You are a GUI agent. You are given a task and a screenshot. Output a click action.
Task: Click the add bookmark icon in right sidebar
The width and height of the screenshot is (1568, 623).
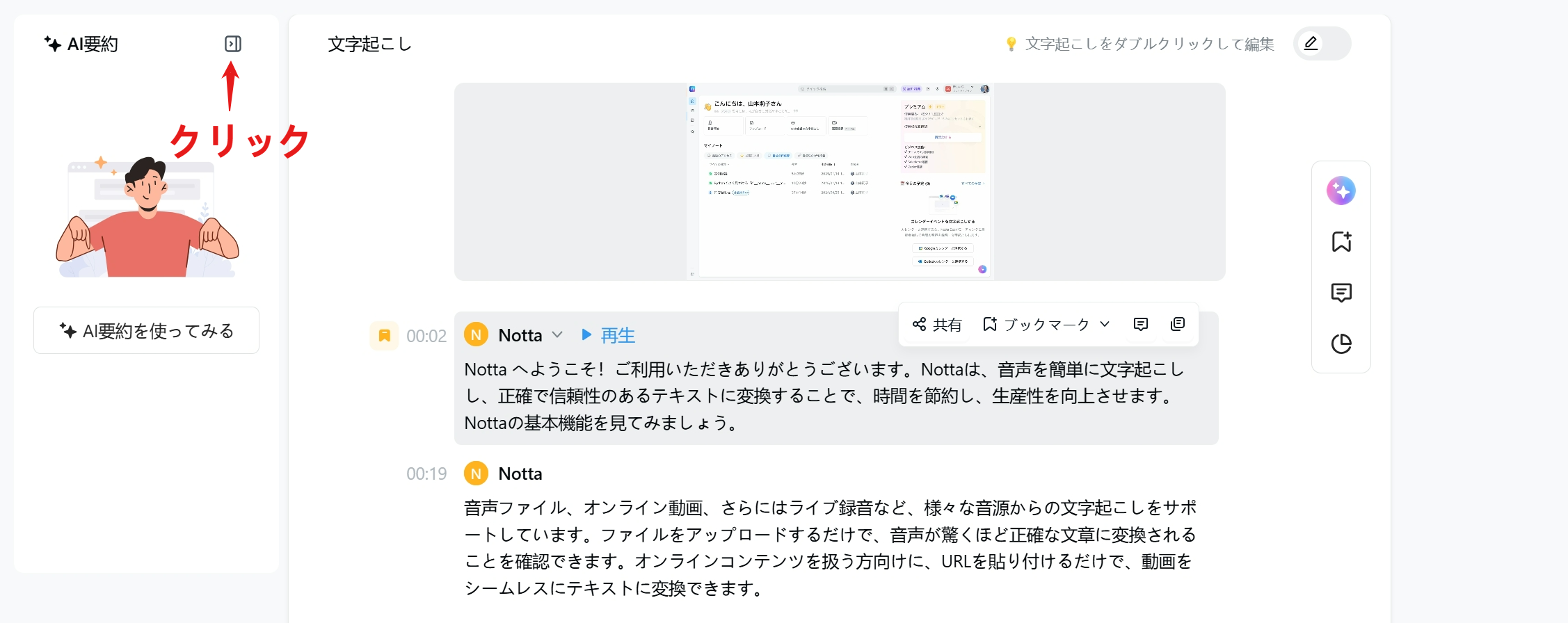pos(1341,241)
